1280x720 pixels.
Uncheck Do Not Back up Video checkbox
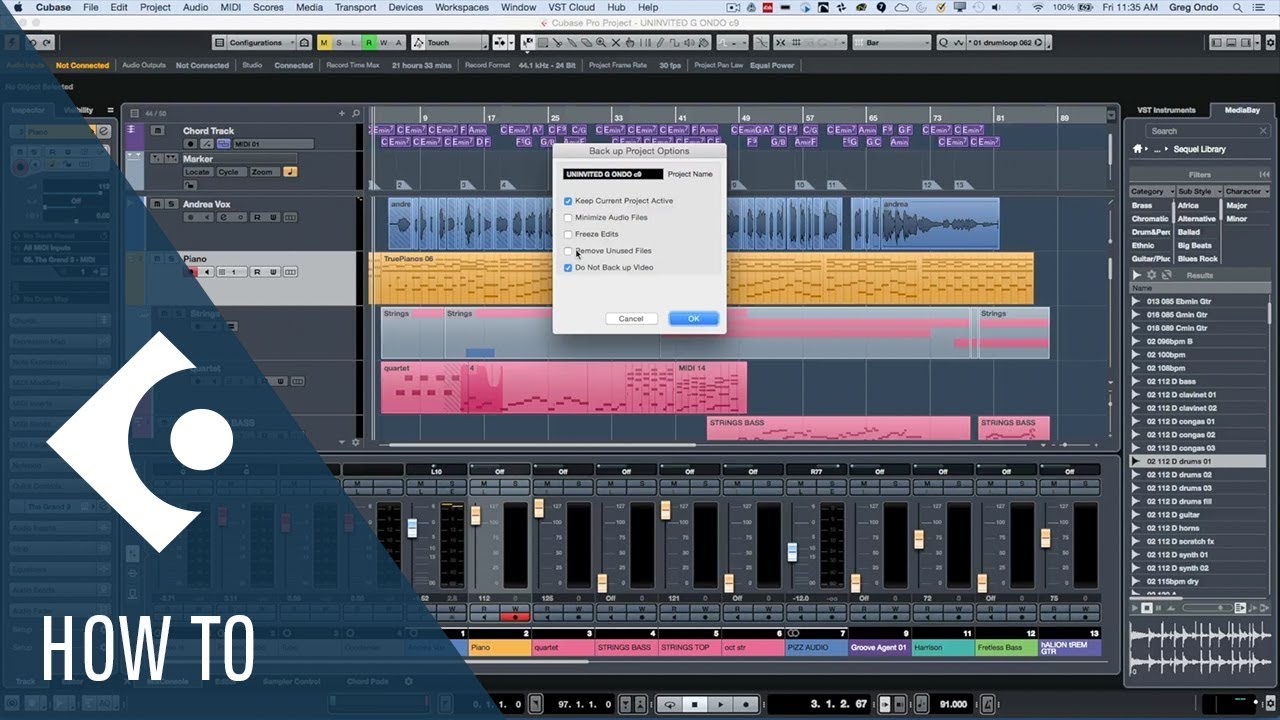pos(568,268)
